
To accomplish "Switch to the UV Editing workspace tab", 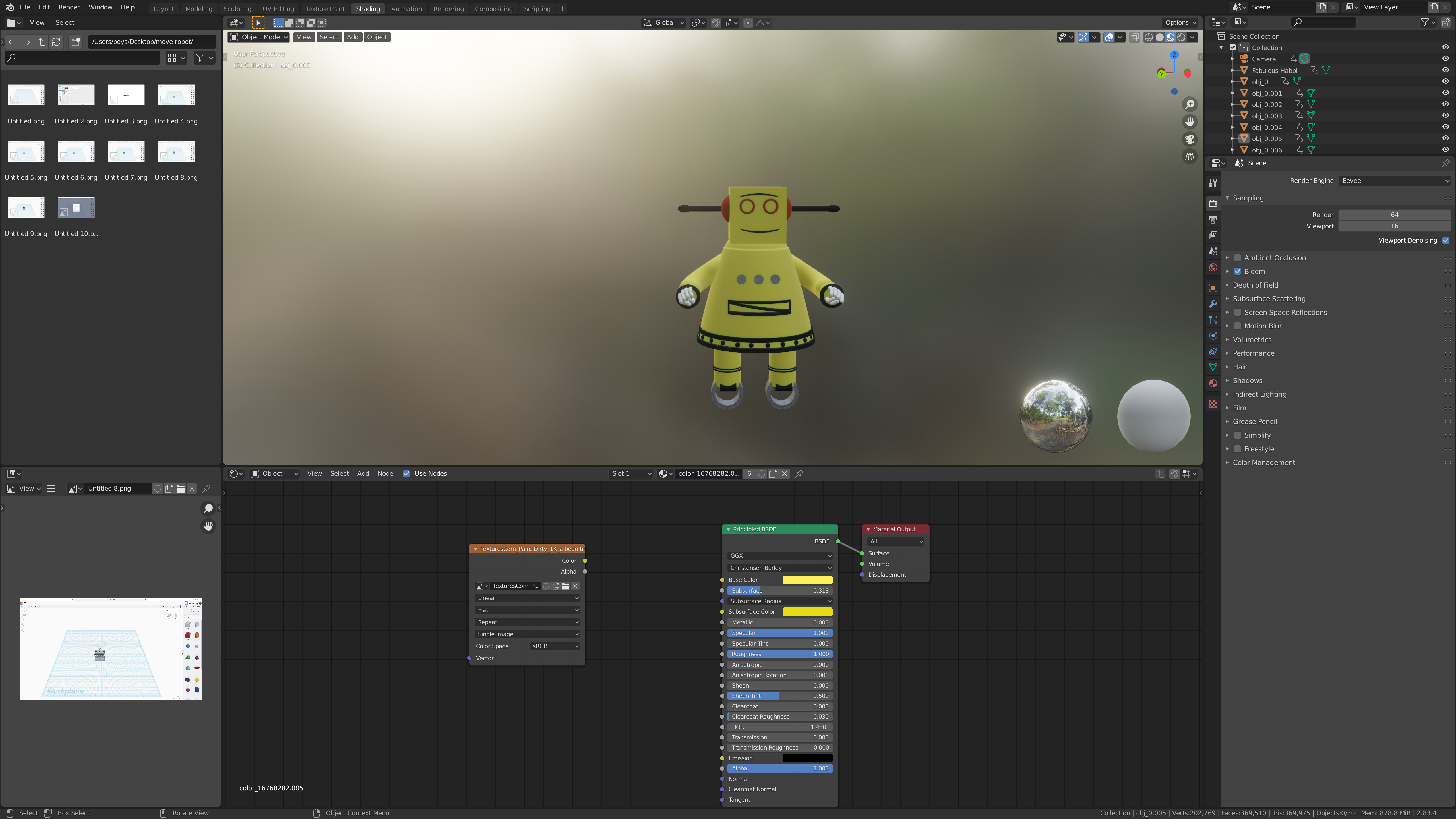I will click(x=278, y=9).
